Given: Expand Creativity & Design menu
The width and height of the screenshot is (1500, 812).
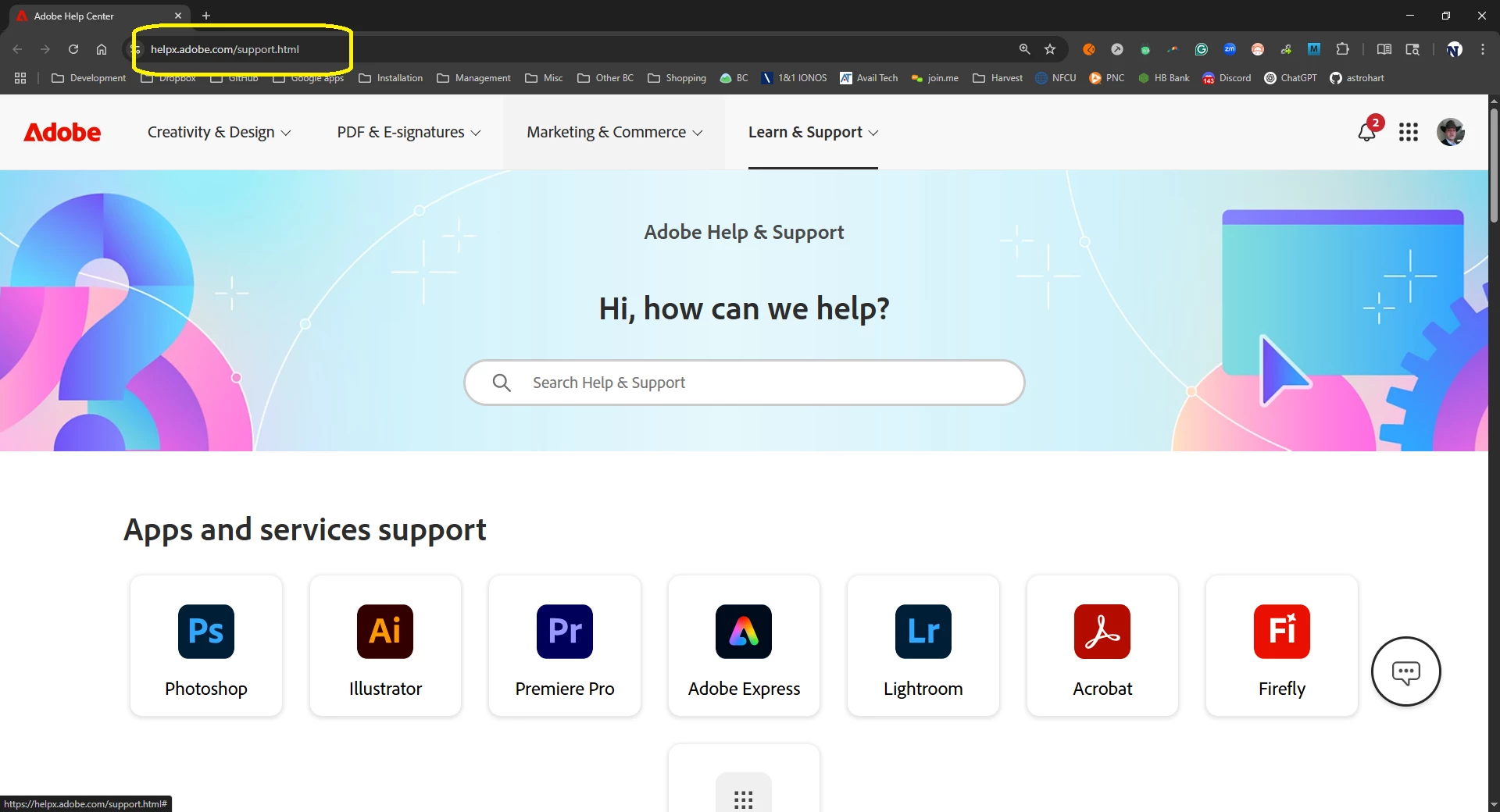Looking at the screenshot, I should pos(220,132).
